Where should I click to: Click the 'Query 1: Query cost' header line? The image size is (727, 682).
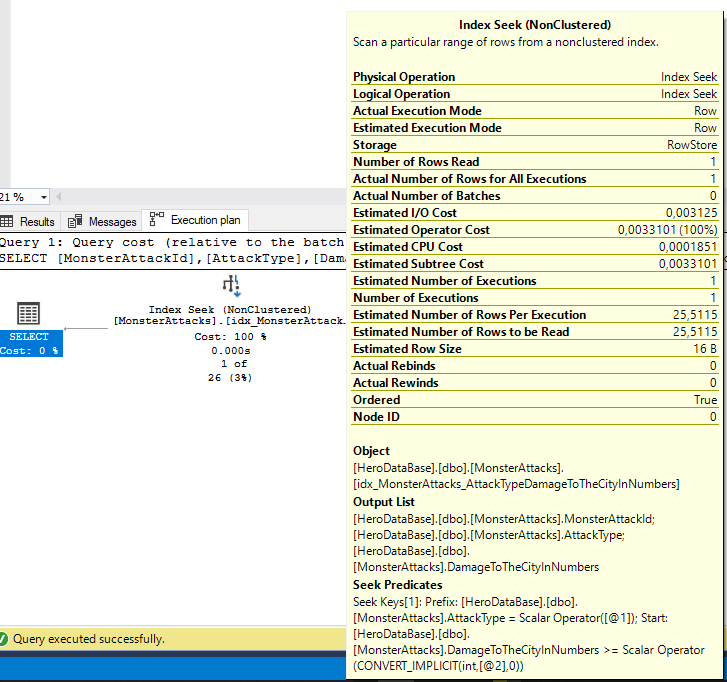pos(172,242)
